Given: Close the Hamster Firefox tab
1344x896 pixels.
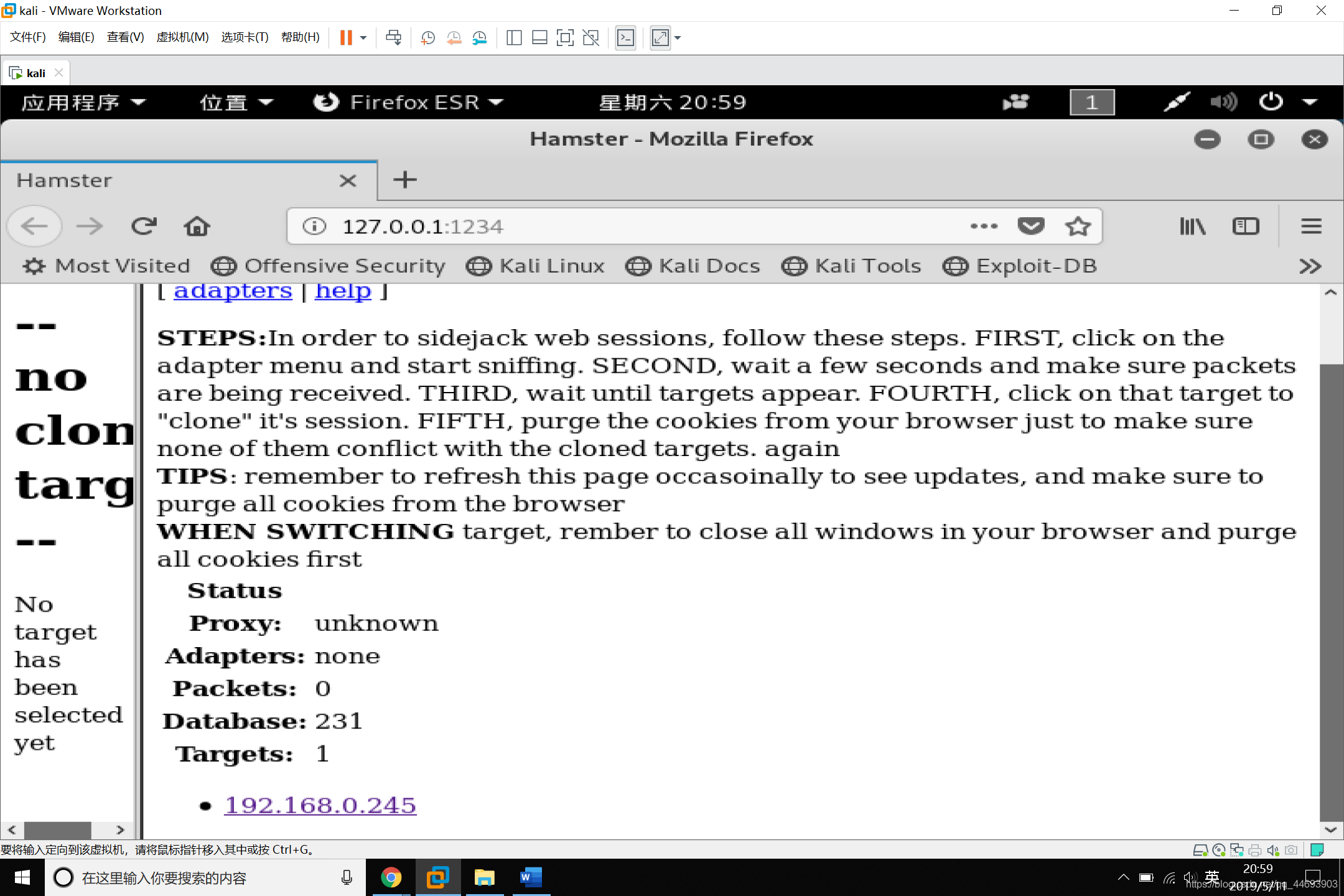Looking at the screenshot, I should click(x=348, y=180).
